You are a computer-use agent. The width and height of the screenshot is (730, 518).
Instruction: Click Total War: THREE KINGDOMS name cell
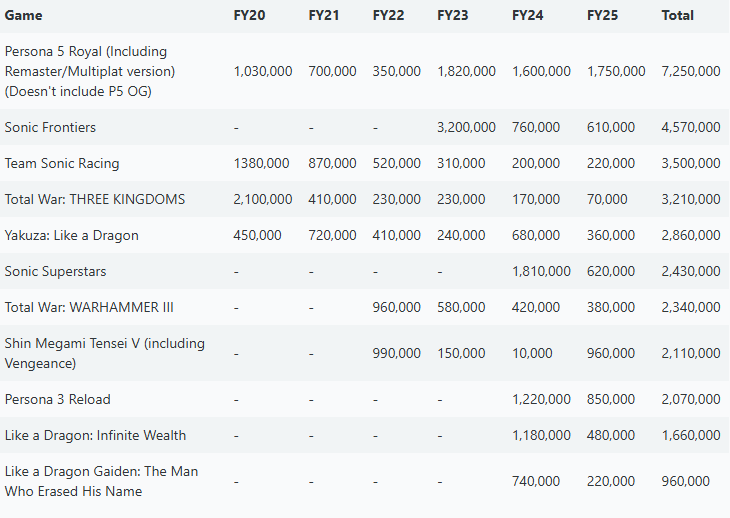click(x=95, y=199)
